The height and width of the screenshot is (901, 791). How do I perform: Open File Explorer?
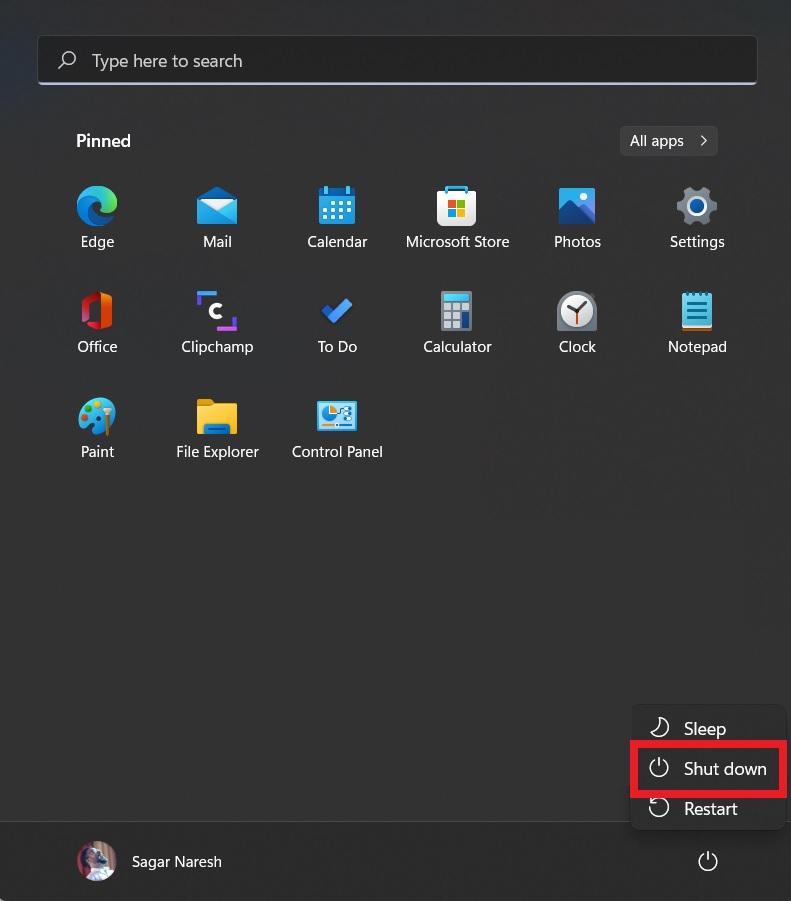217,428
